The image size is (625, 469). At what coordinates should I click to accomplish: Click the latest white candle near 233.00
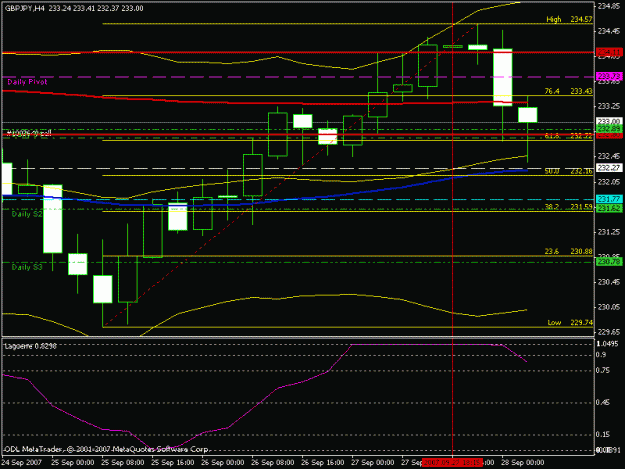(x=528, y=115)
